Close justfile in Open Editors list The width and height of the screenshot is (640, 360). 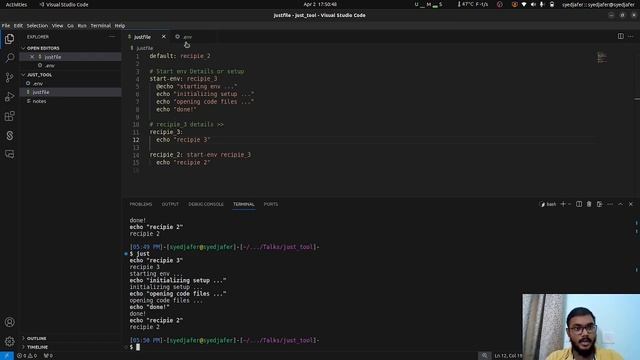[x=32, y=57]
